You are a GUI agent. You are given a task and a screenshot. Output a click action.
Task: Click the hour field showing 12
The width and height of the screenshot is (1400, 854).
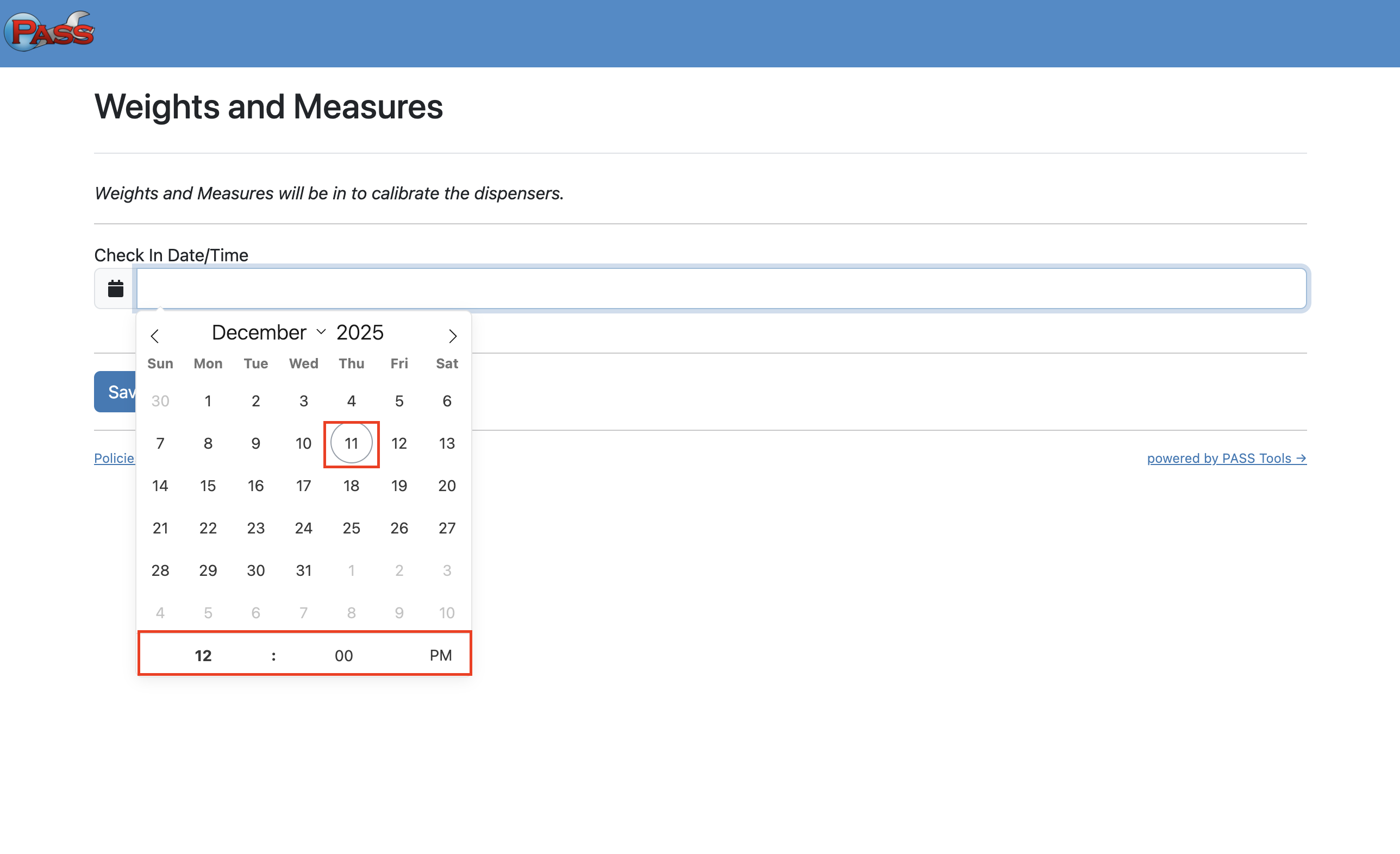pyautogui.click(x=203, y=655)
